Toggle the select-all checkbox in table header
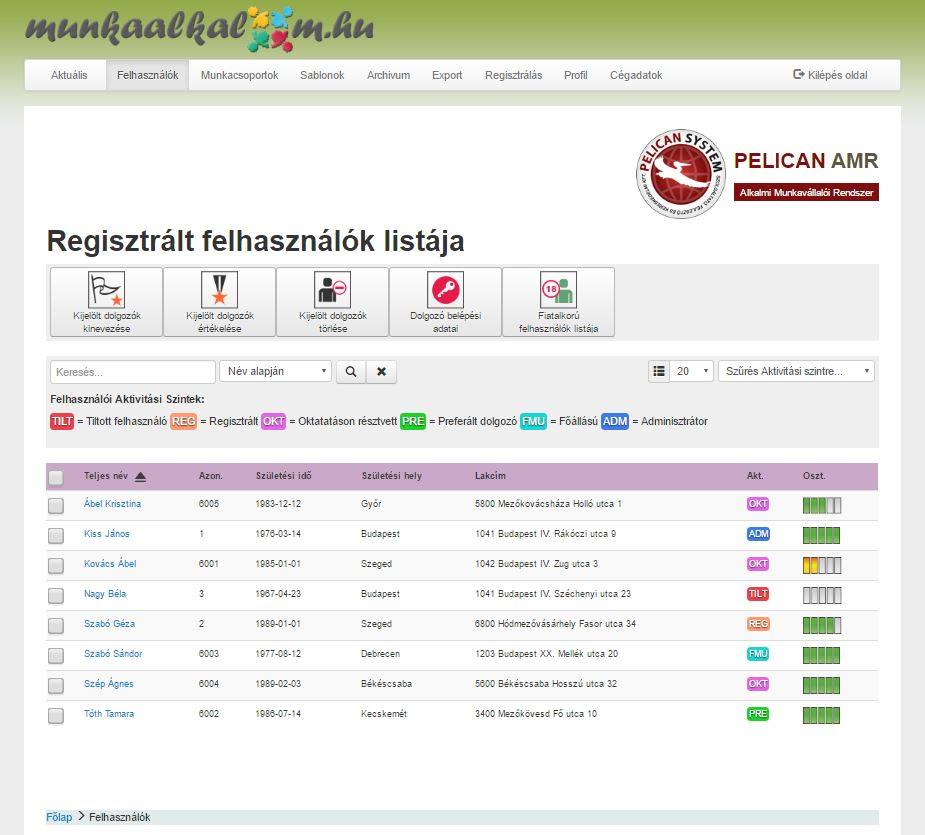The image size is (925, 835). coord(56,477)
